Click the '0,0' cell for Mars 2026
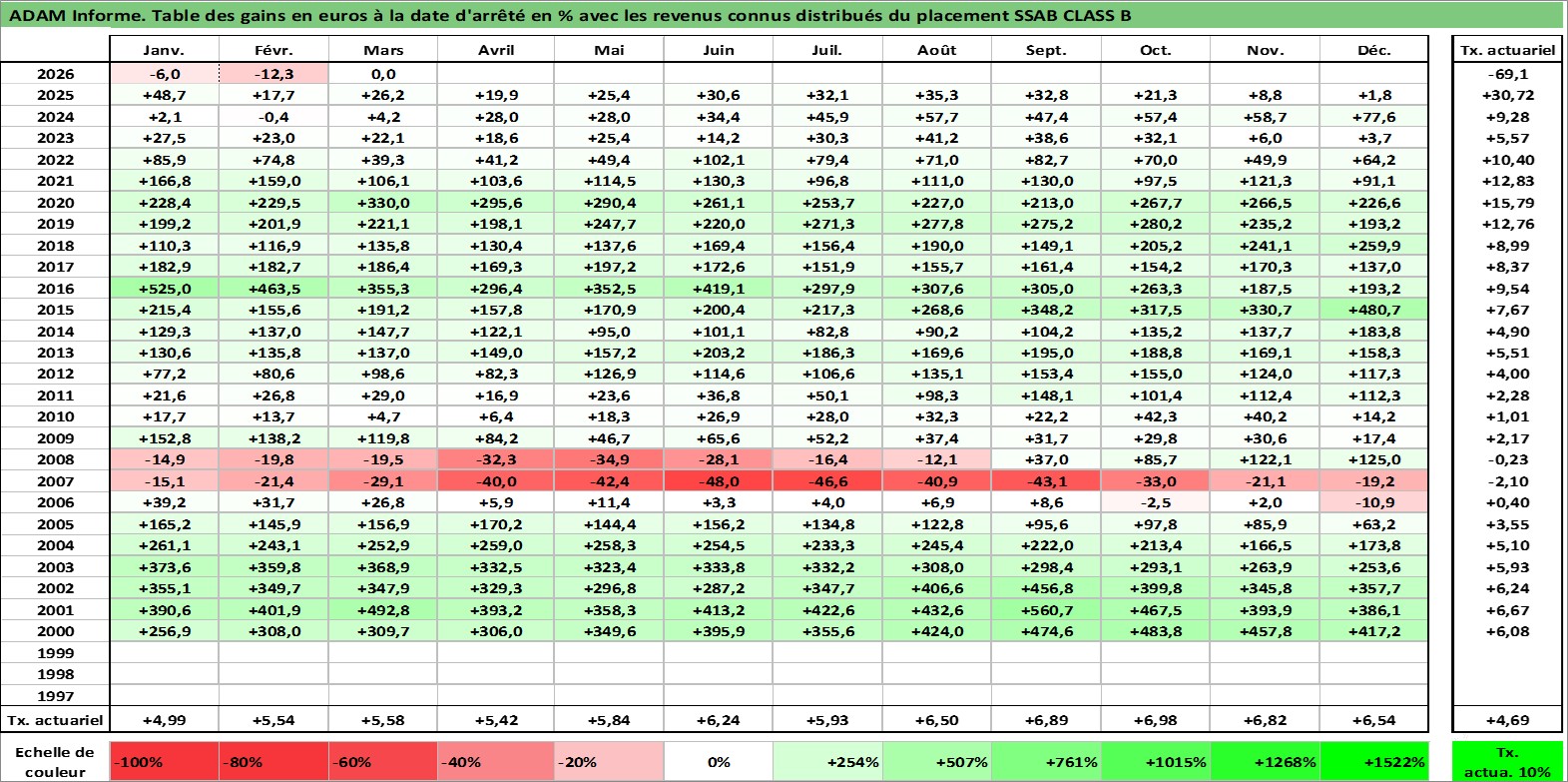The width and height of the screenshot is (1568, 782). (383, 74)
